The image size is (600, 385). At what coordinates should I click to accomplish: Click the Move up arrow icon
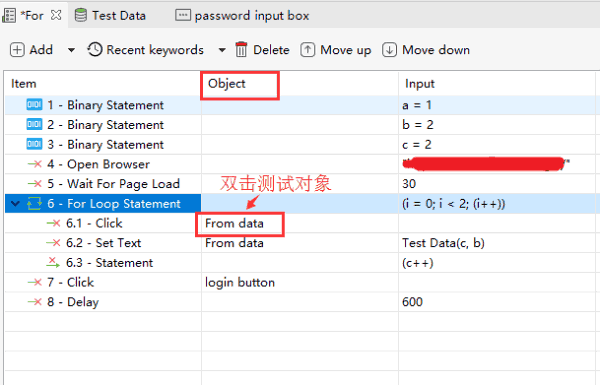tap(308, 50)
